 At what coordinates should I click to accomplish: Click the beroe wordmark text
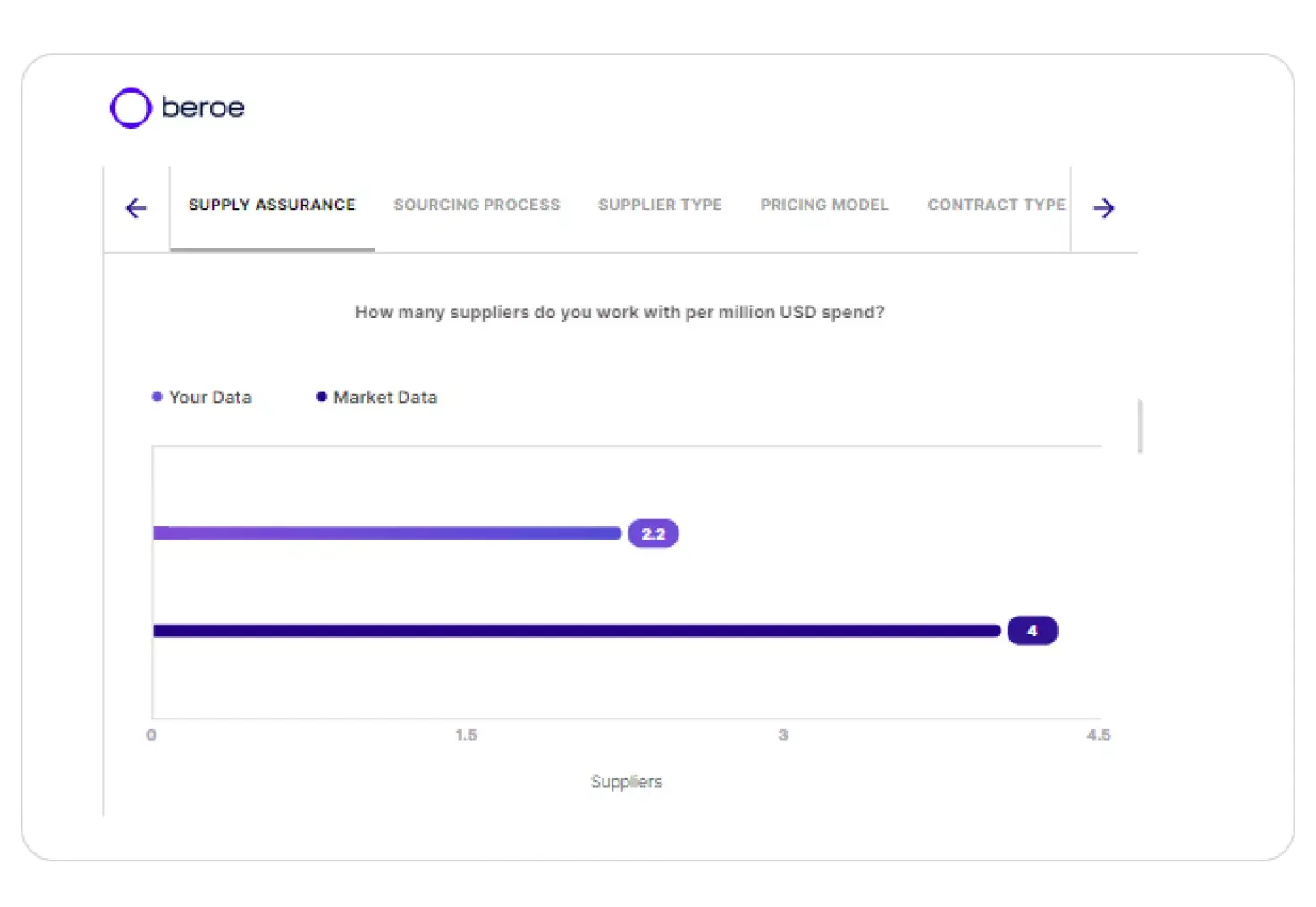pos(203,108)
